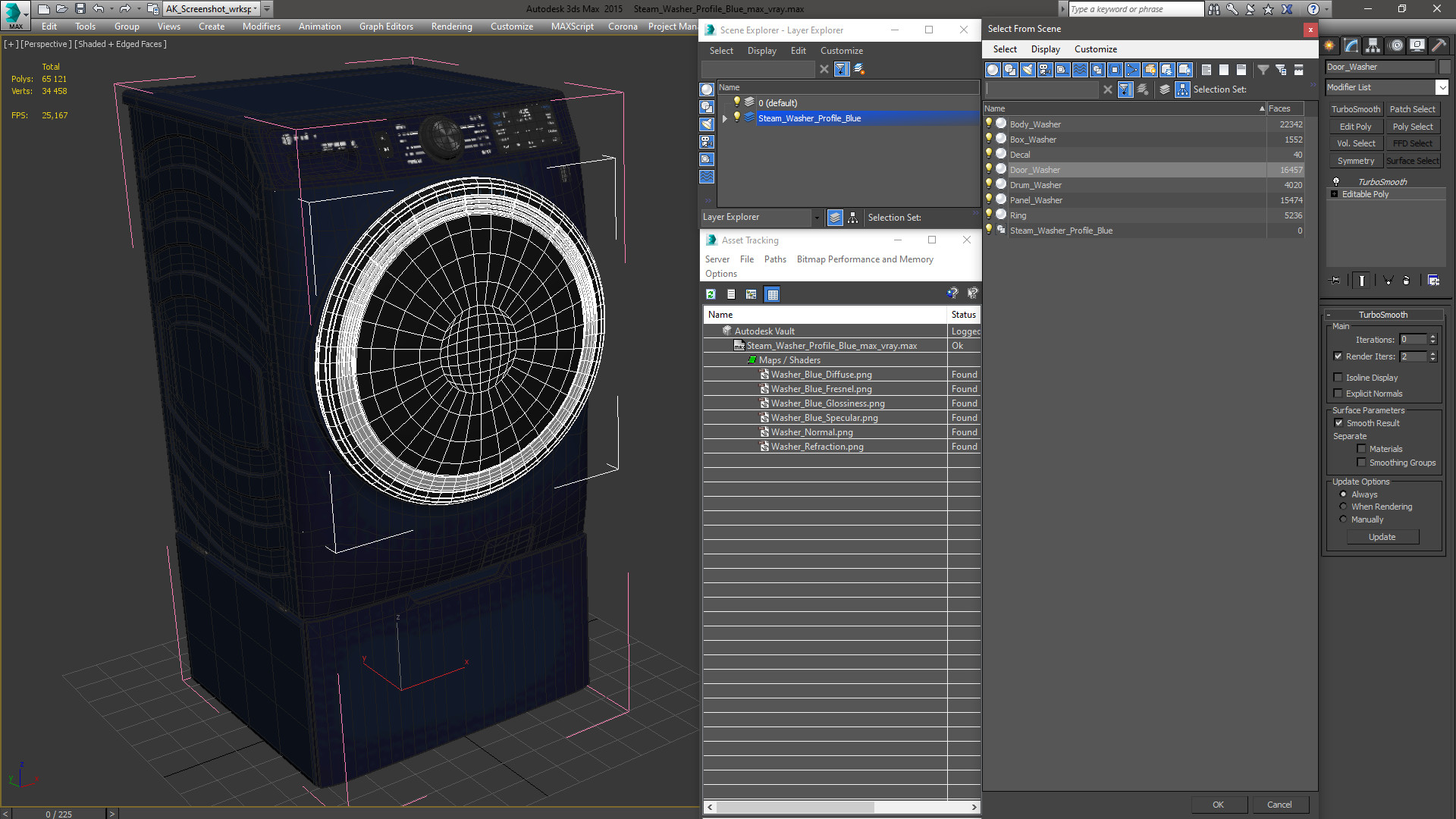Toggle visibility bulb of Drum_Washer row

pos(989,184)
